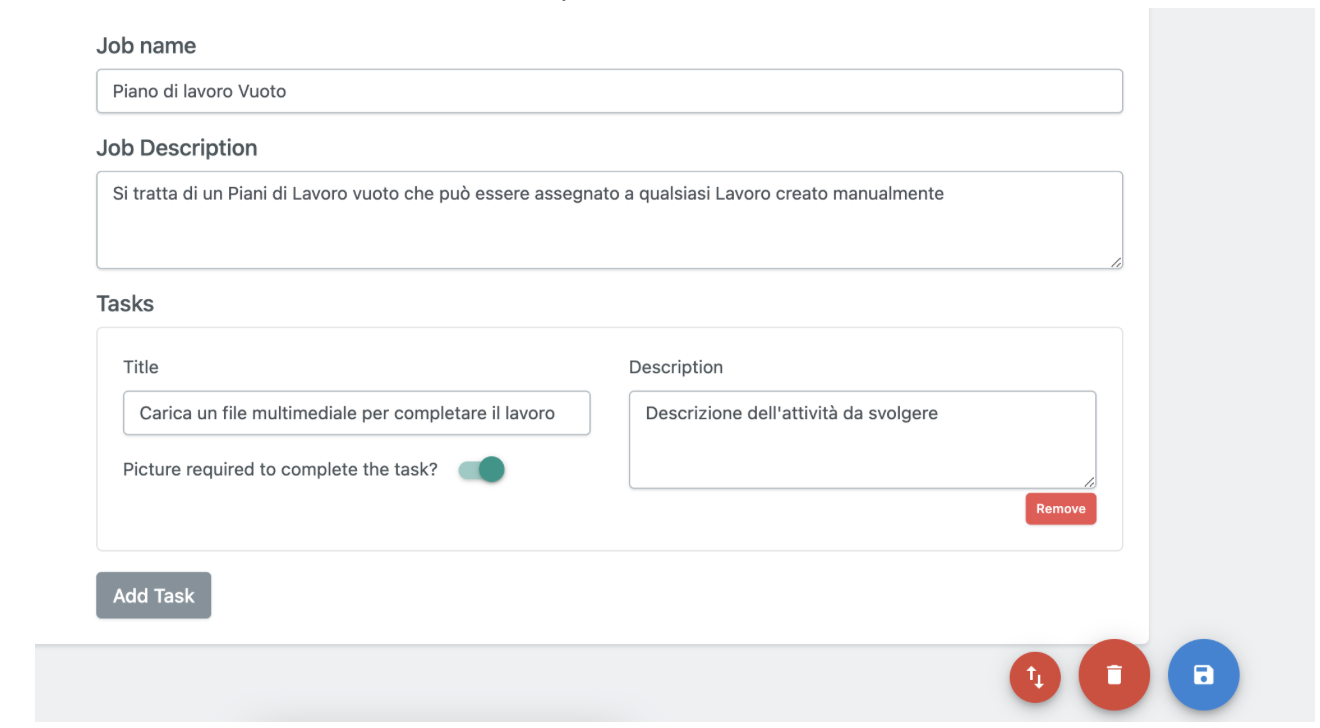Click the "Tasks" section heading

coord(125,304)
